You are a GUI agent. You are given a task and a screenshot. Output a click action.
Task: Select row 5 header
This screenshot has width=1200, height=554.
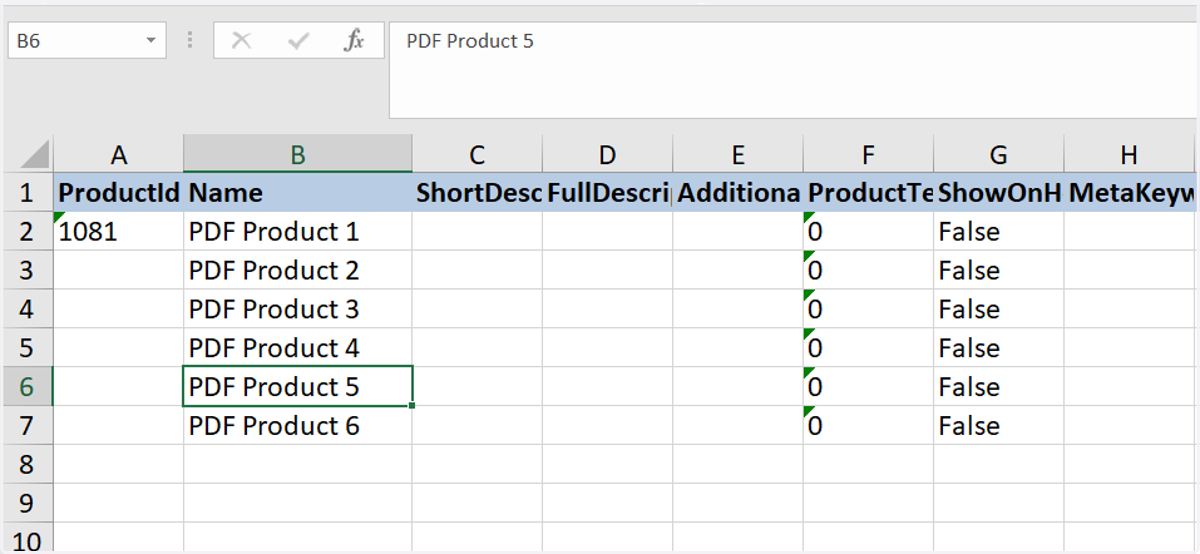[x=27, y=348]
